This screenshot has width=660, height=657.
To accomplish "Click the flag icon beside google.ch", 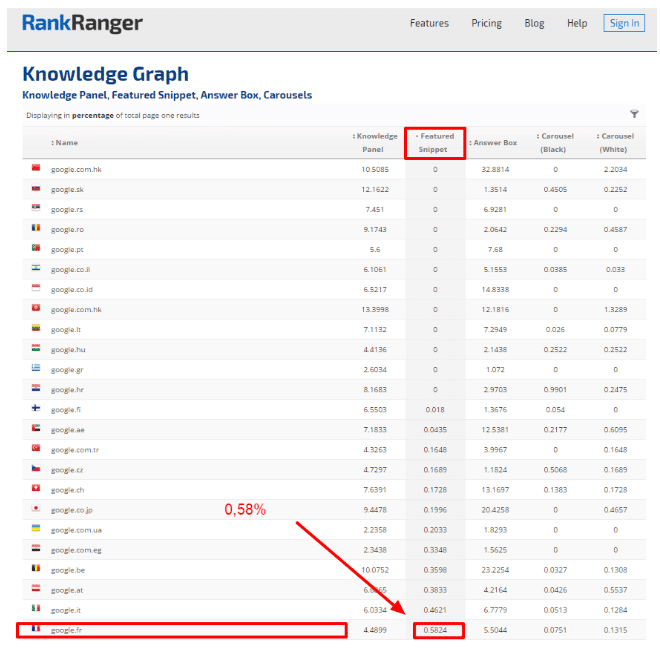I will [x=36, y=489].
